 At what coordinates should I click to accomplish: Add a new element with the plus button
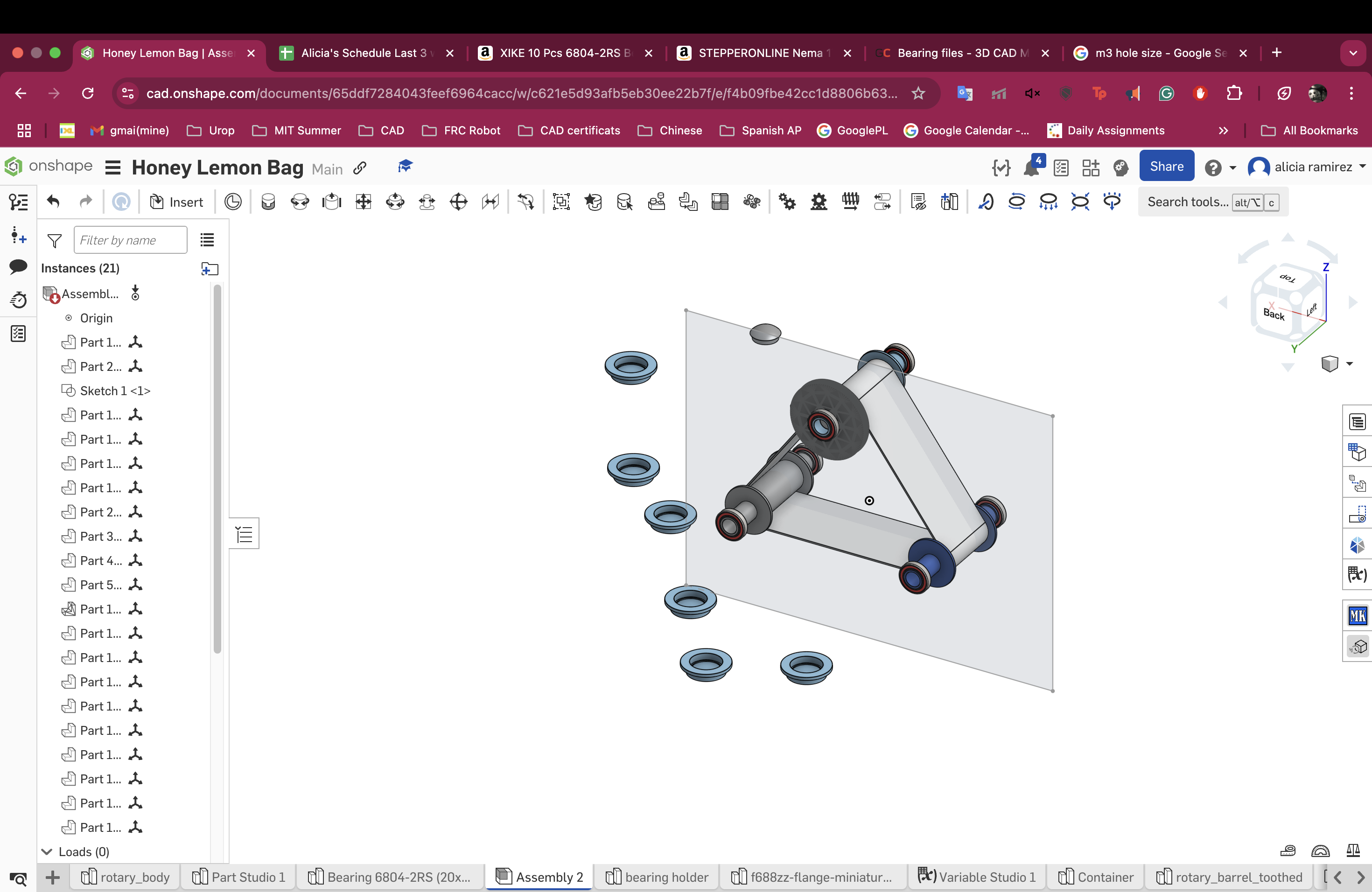click(52, 878)
